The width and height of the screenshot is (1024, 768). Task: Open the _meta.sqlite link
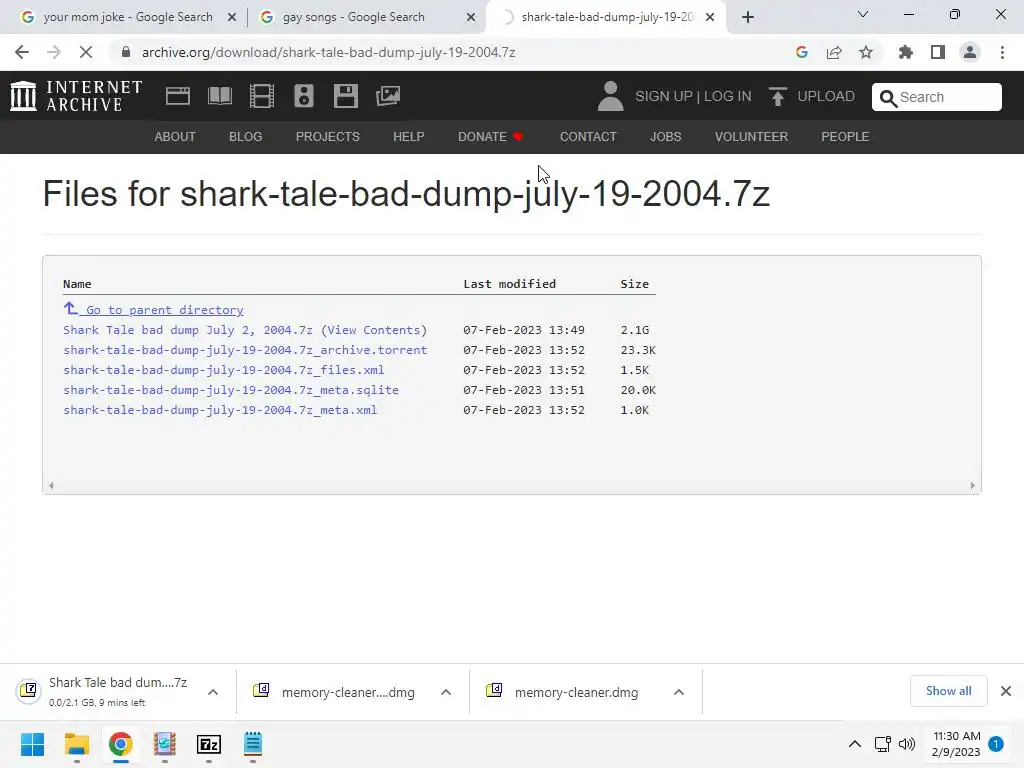[x=231, y=390]
